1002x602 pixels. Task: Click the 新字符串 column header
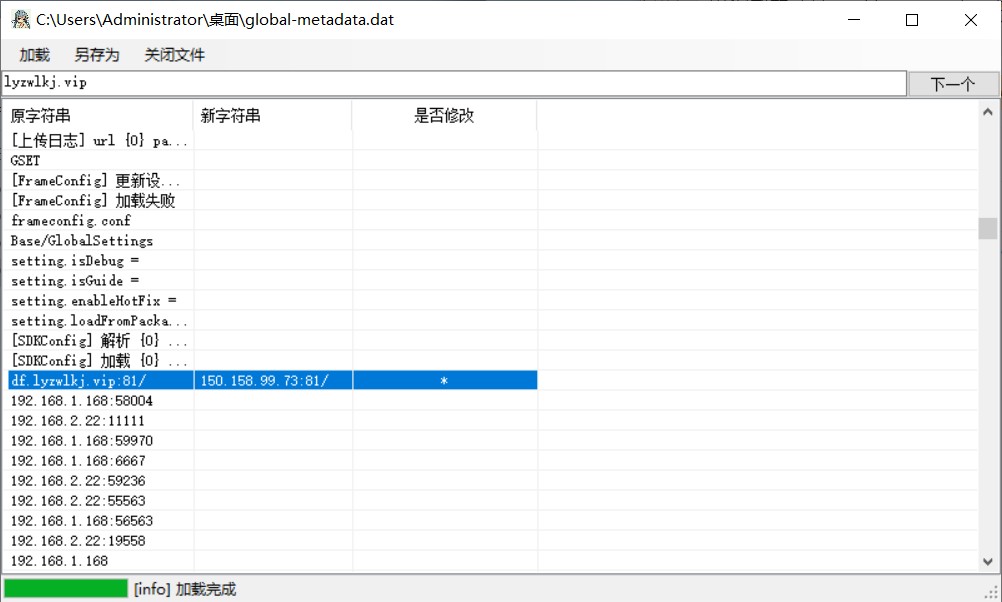point(272,116)
